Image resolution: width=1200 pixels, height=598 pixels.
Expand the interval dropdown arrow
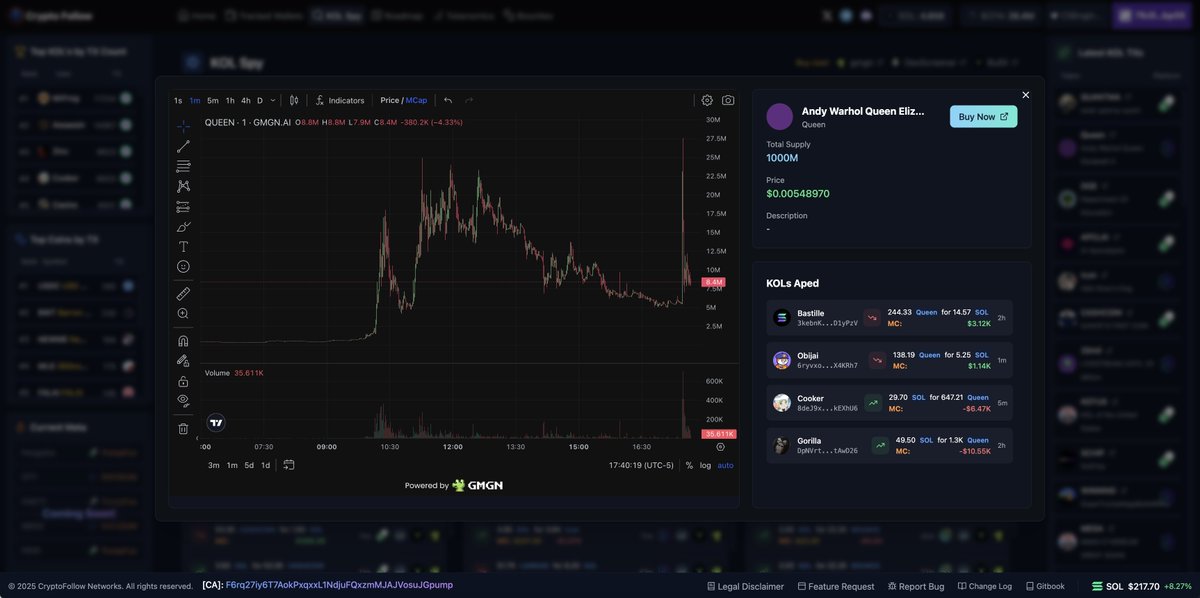(273, 100)
